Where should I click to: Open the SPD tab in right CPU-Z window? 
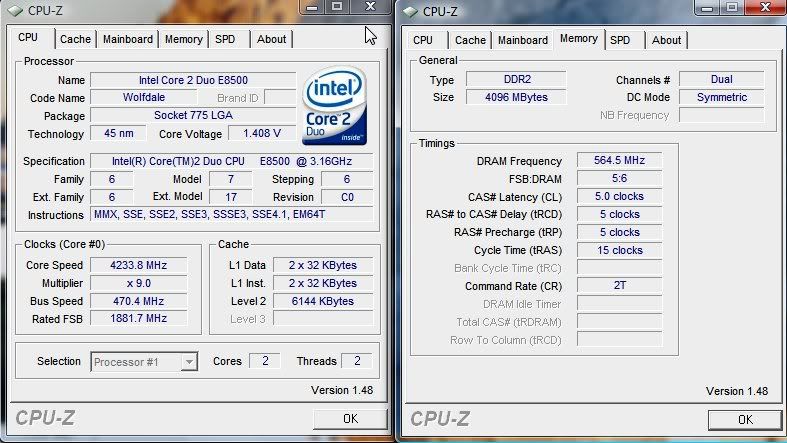[620, 40]
